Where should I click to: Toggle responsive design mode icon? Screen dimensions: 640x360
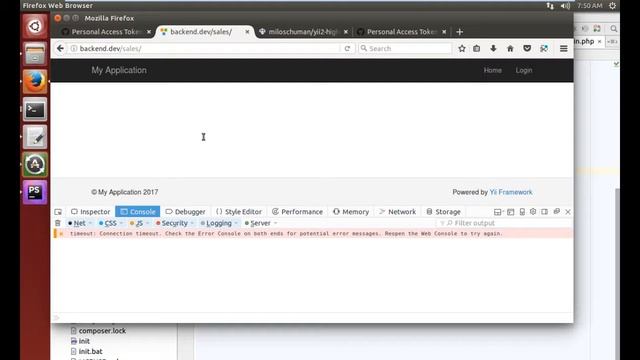(x=522, y=211)
